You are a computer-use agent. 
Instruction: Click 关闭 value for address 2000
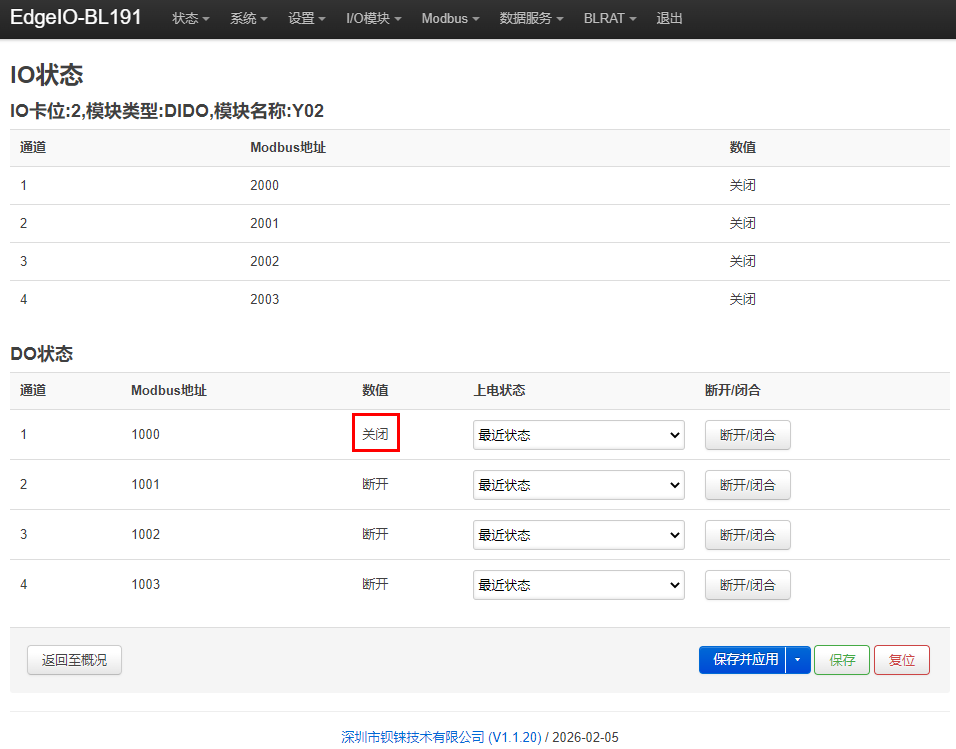(743, 185)
